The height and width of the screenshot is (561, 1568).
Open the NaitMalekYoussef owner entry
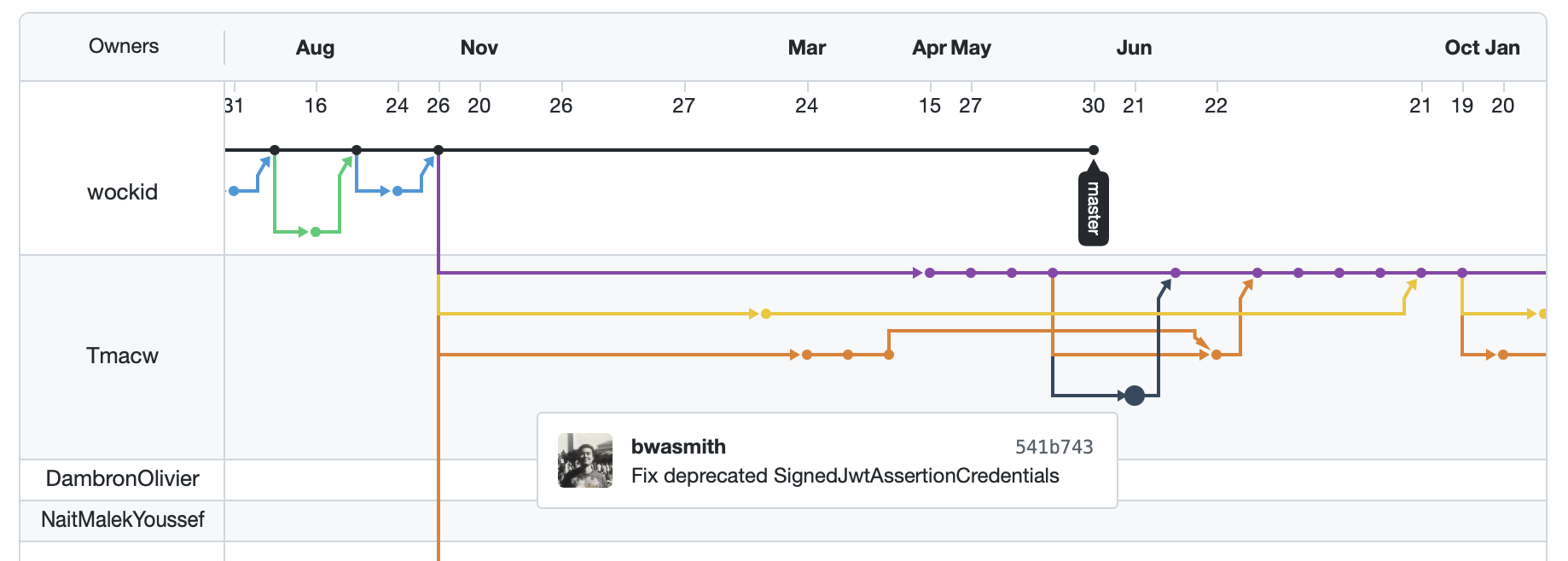pyautogui.click(x=123, y=519)
